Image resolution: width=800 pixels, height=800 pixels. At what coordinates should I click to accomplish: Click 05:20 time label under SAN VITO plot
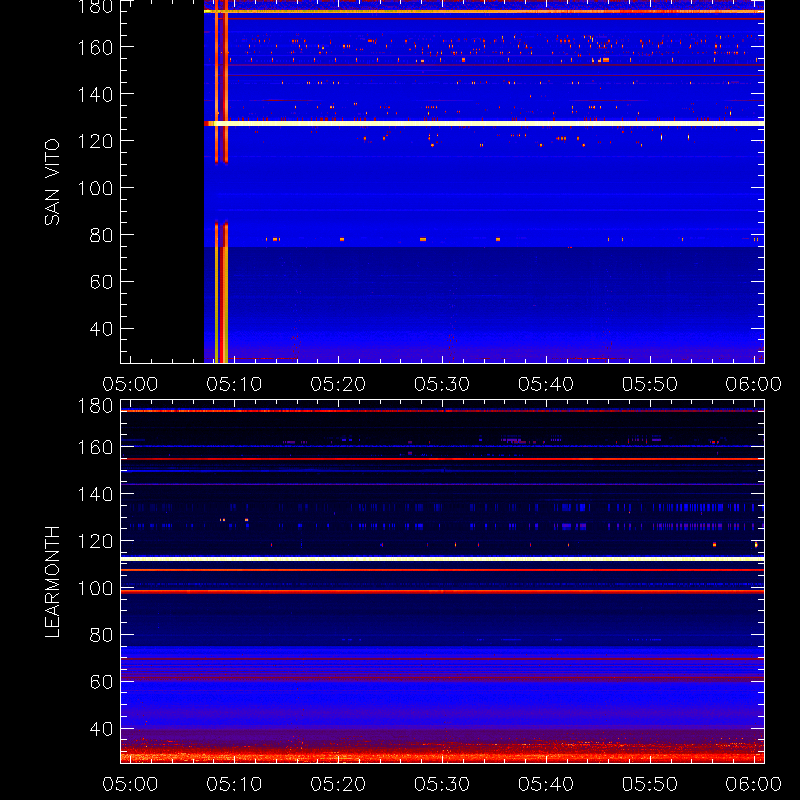point(338,384)
